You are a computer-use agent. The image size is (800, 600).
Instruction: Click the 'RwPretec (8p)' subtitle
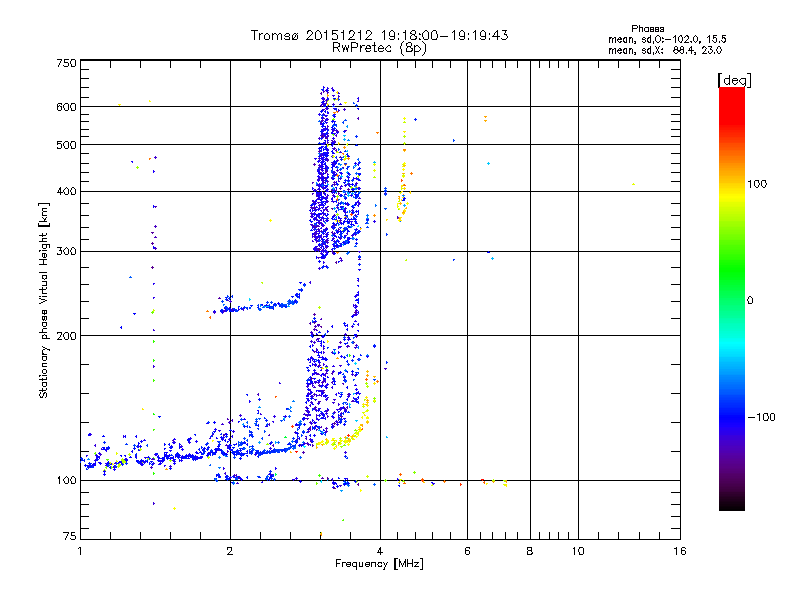coord(379,48)
